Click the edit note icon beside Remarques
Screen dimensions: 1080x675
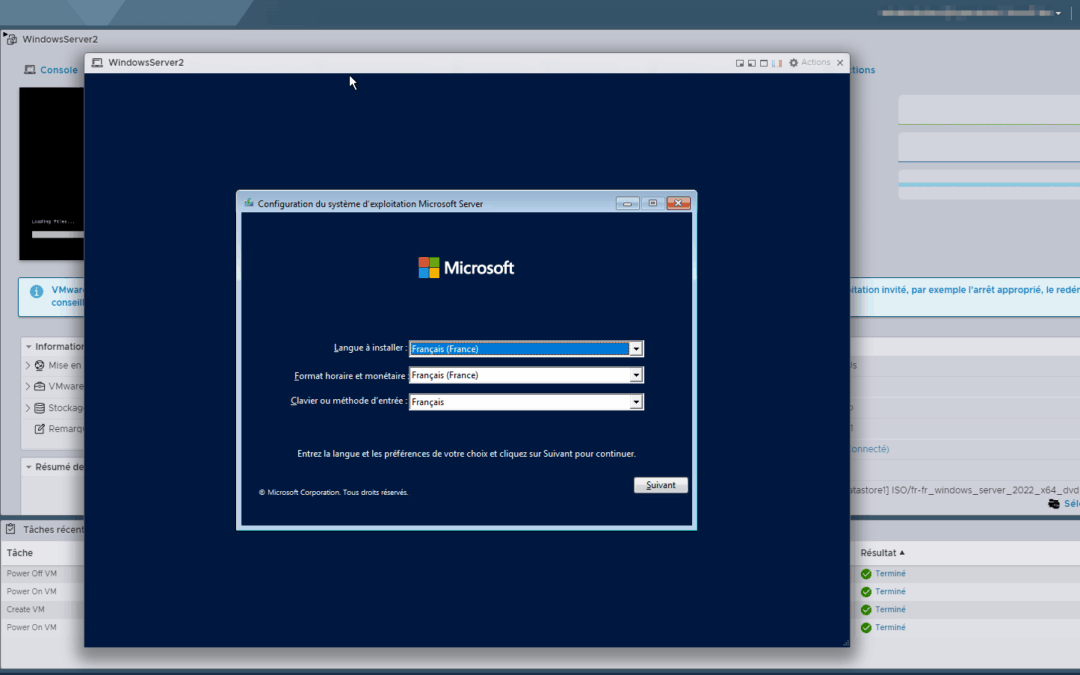pos(40,428)
